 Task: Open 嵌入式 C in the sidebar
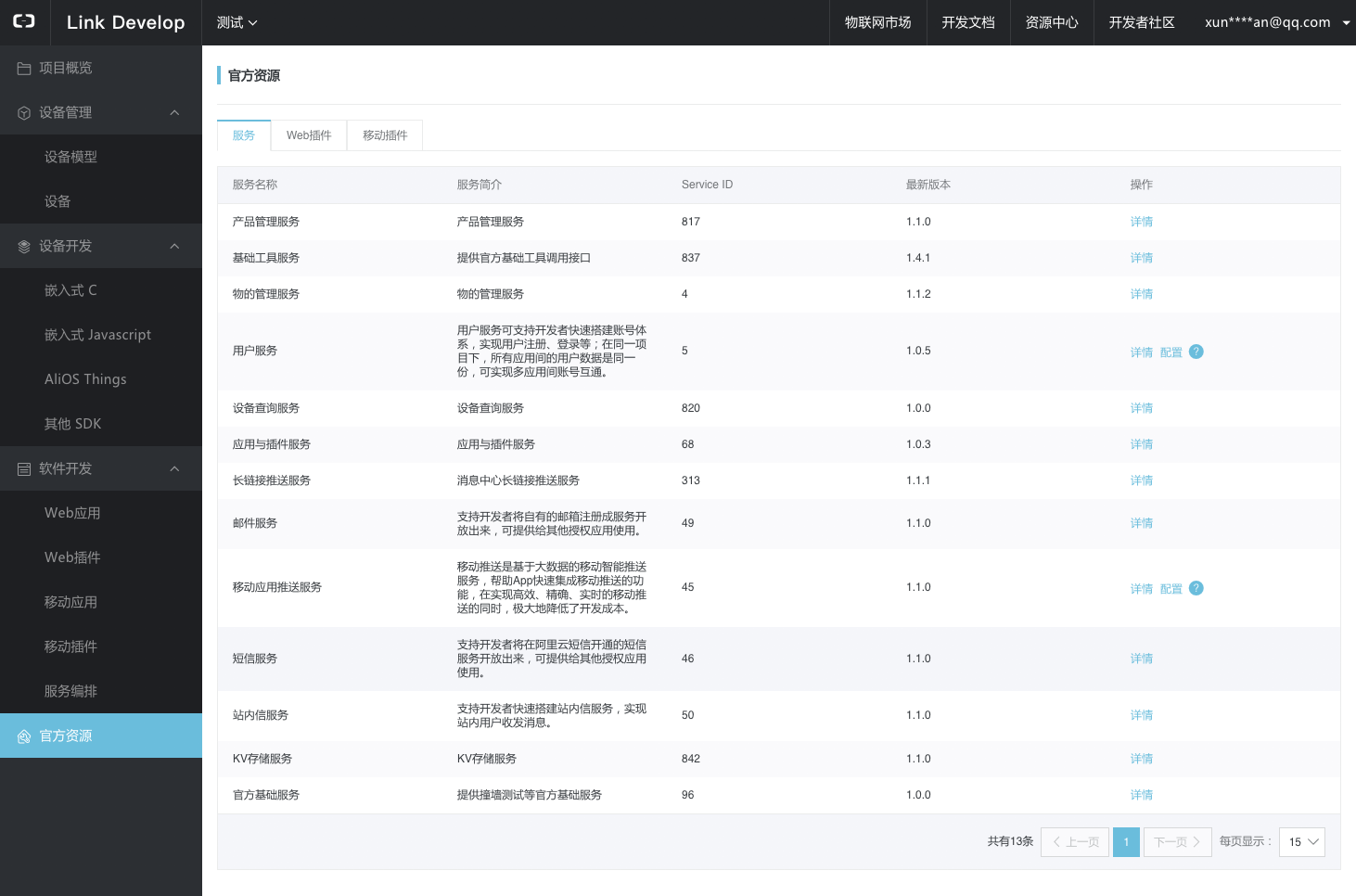coord(101,290)
